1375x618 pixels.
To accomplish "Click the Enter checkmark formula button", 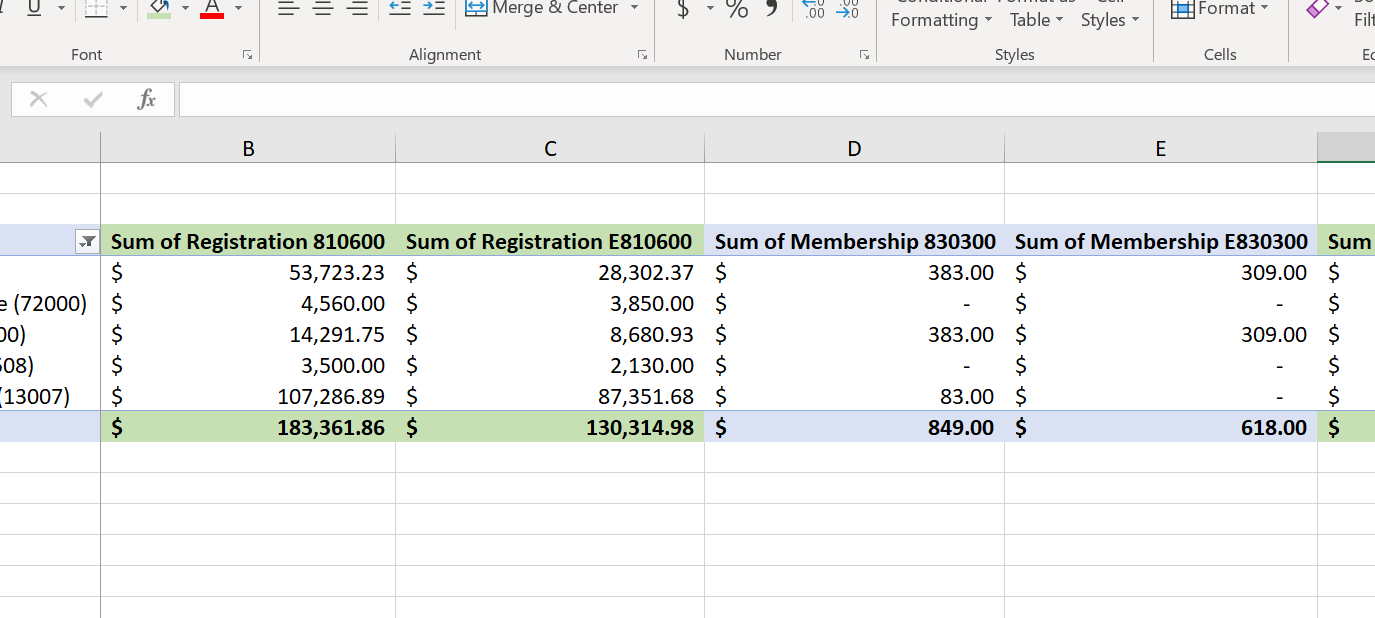I will pos(91,99).
